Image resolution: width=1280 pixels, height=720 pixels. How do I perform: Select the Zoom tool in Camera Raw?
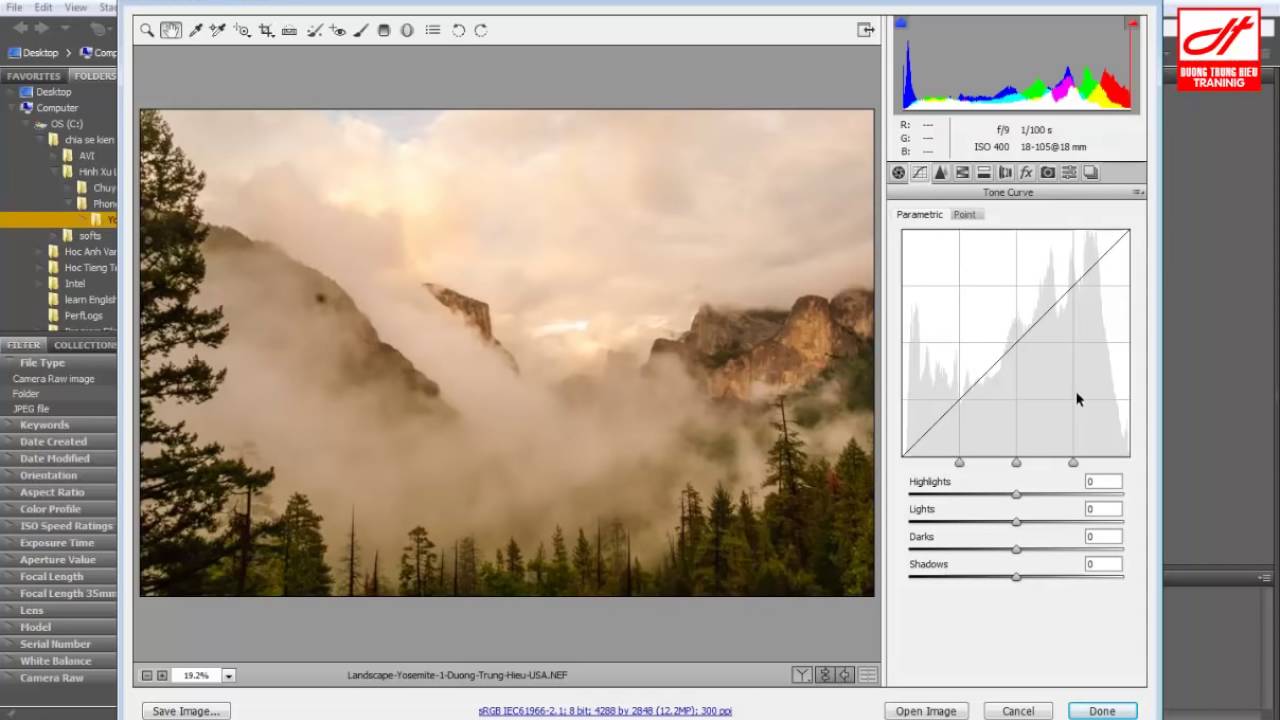(x=147, y=31)
